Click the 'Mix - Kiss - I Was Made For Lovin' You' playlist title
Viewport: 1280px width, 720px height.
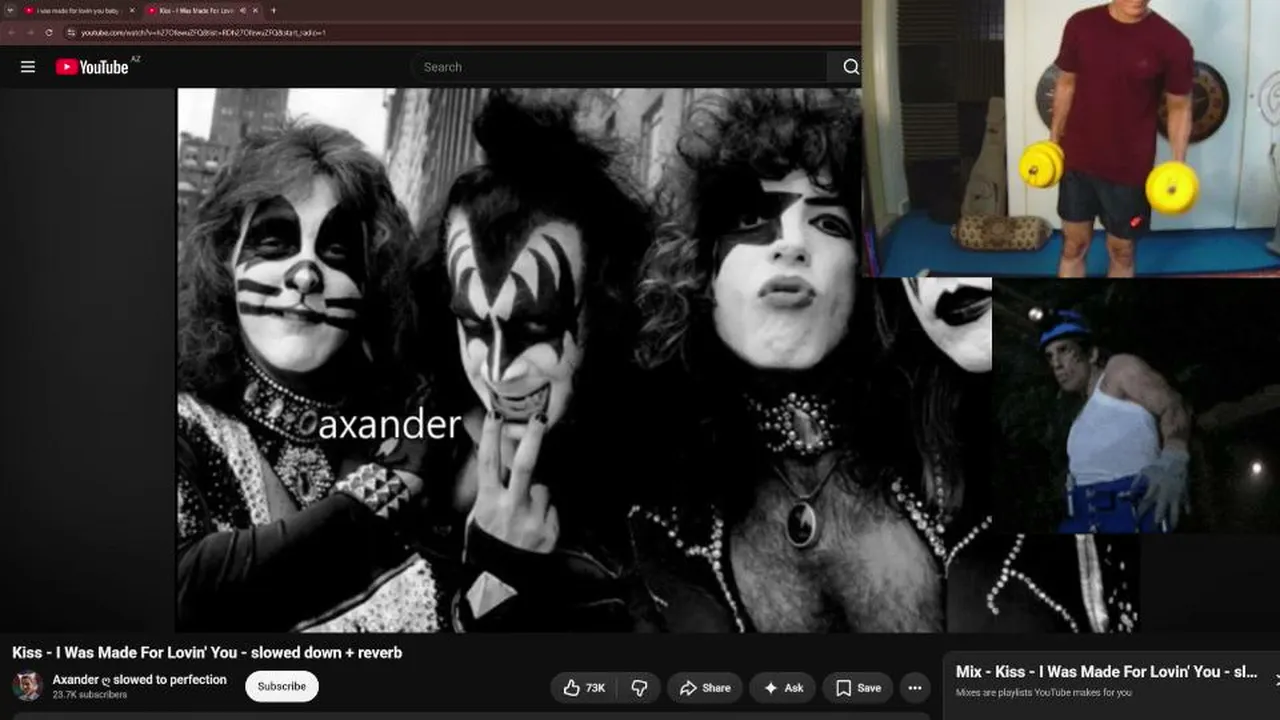[1107, 672]
